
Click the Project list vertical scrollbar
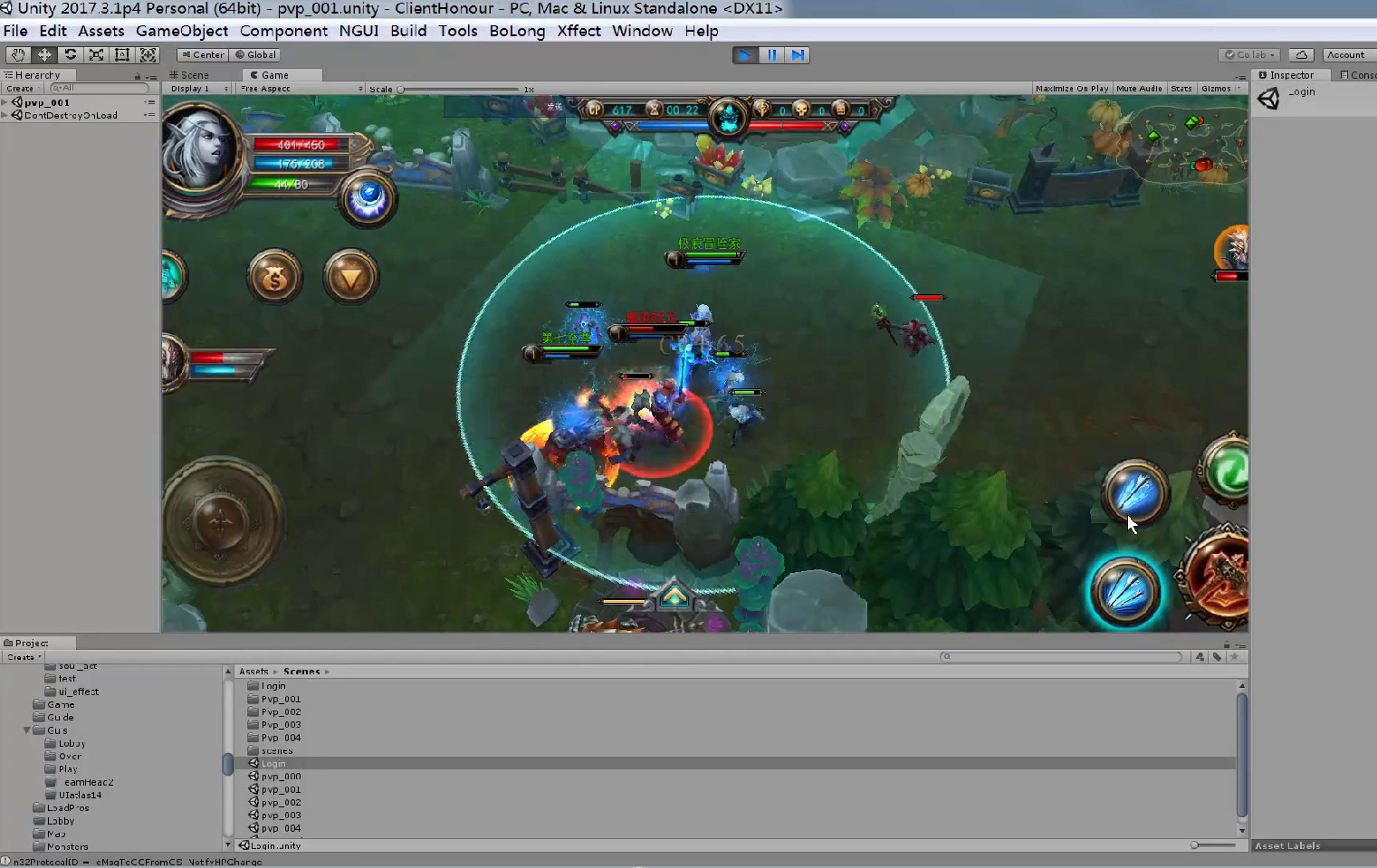coord(1242,758)
